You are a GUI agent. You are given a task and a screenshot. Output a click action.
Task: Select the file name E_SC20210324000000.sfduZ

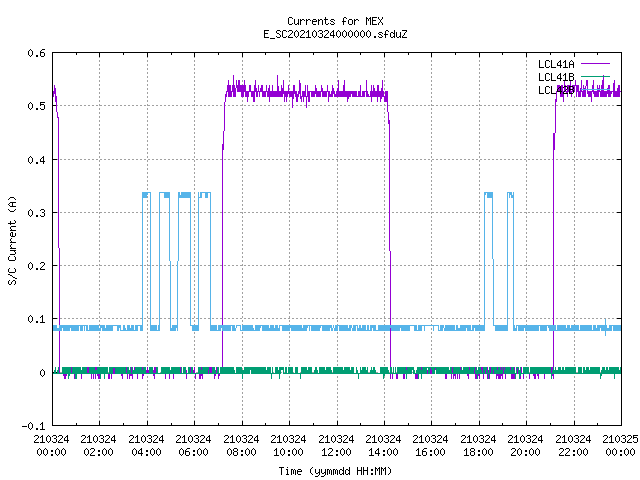(335, 34)
